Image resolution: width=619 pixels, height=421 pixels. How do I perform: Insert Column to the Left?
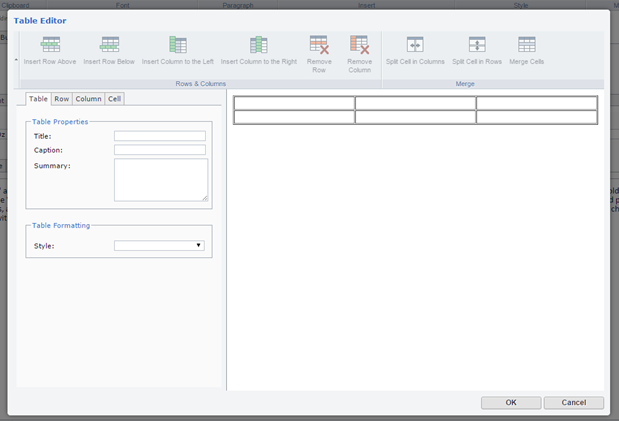pyautogui.click(x=178, y=45)
